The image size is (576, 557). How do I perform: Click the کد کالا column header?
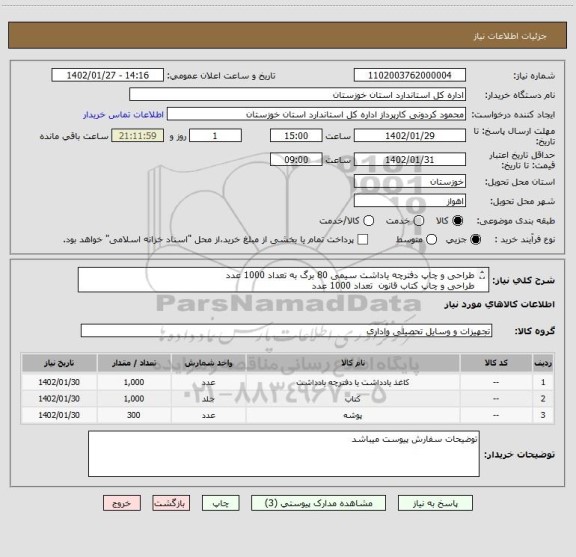pos(496,363)
